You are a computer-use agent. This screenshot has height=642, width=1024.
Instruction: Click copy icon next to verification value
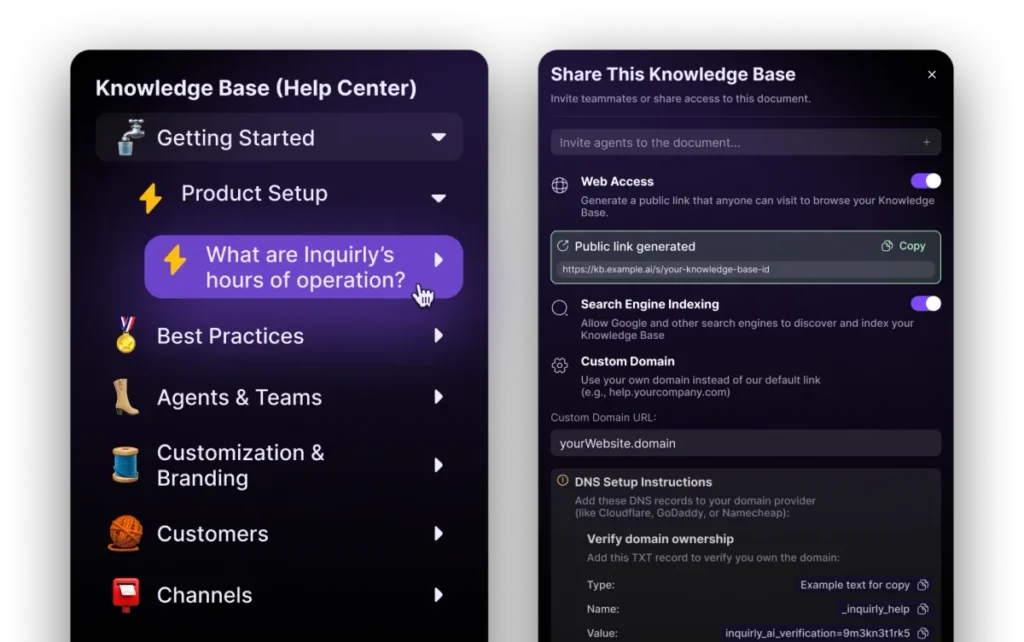click(923, 633)
